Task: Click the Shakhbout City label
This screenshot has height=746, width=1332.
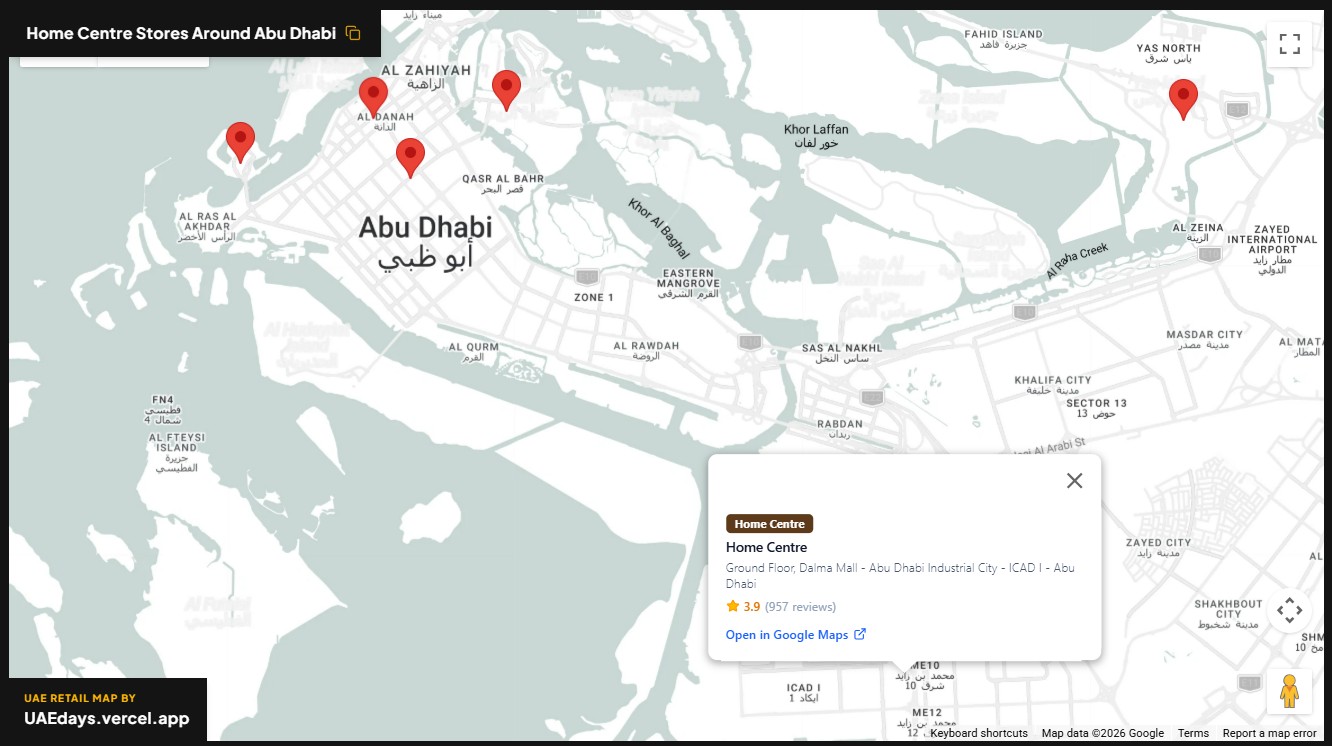Action: (x=1228, y=614)
